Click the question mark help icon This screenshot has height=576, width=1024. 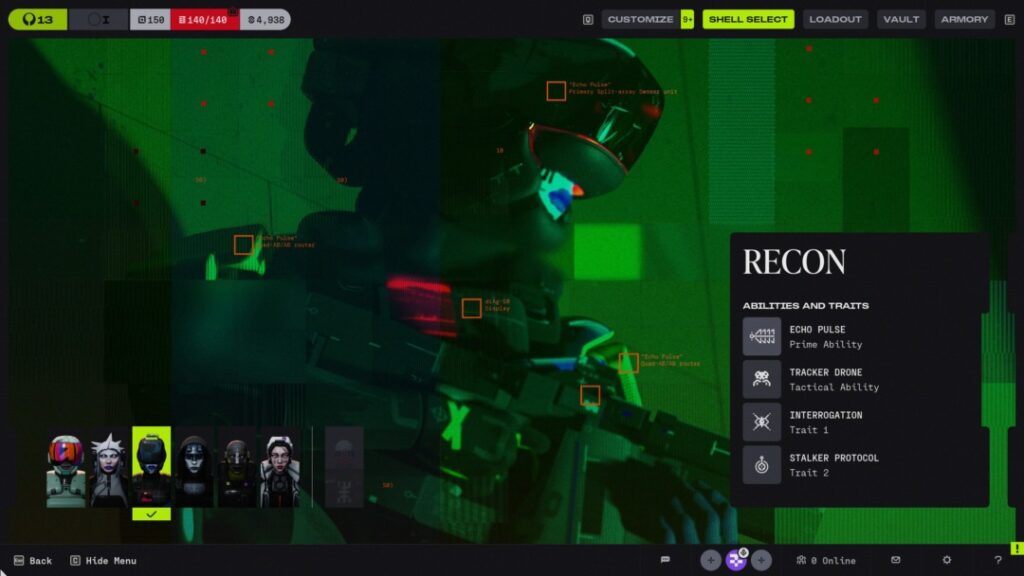pyautogui.click(x=997, y=560)
